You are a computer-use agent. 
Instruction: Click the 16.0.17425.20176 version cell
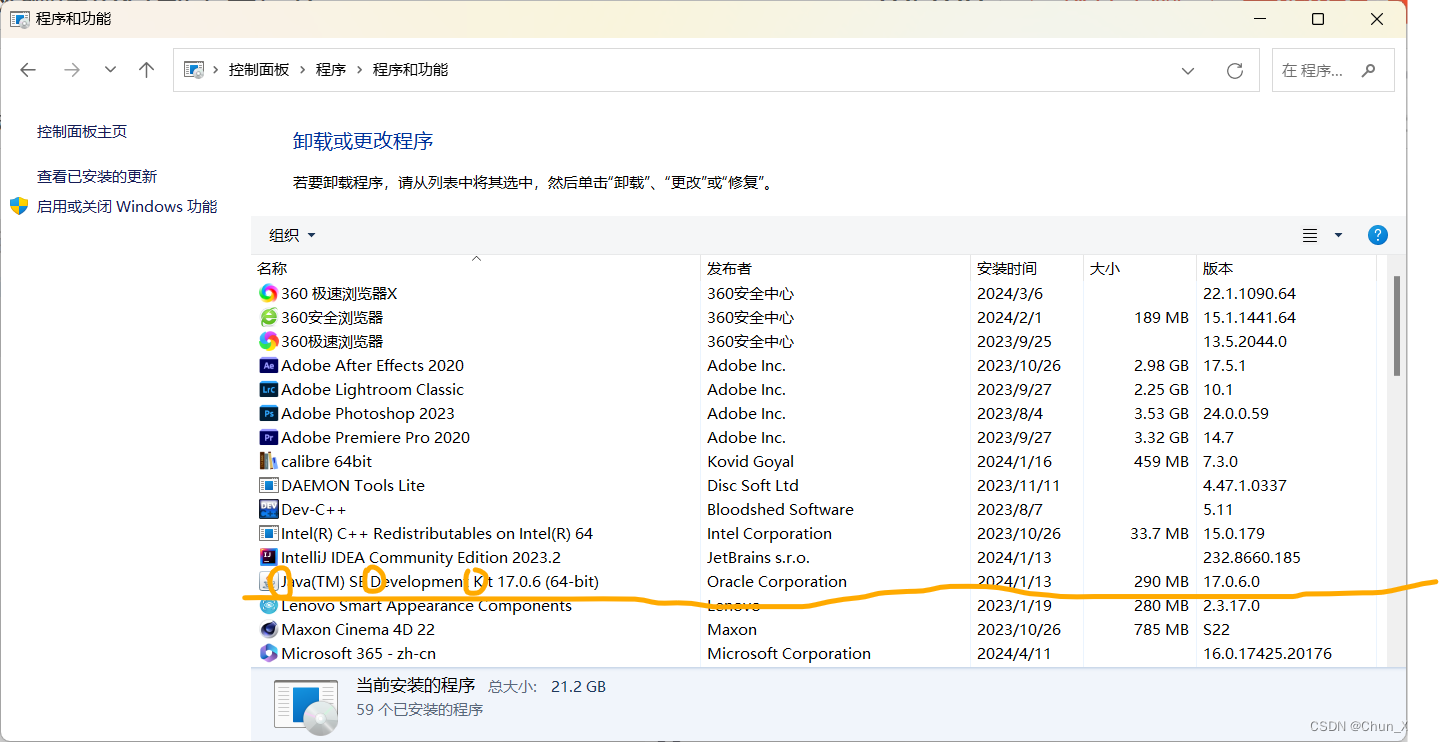click(x=1267, y=654)
